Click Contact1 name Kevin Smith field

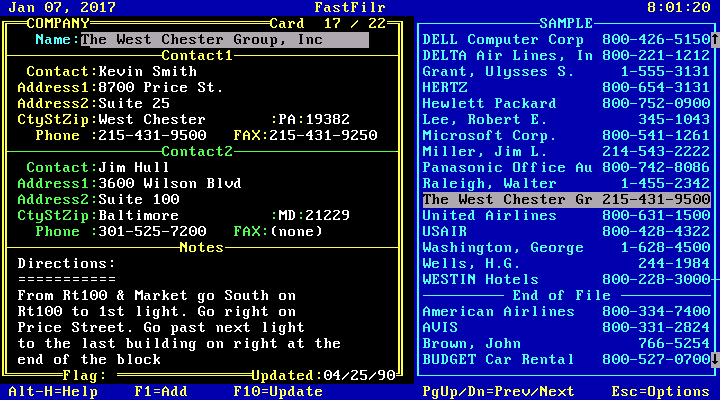click(148, 72)
